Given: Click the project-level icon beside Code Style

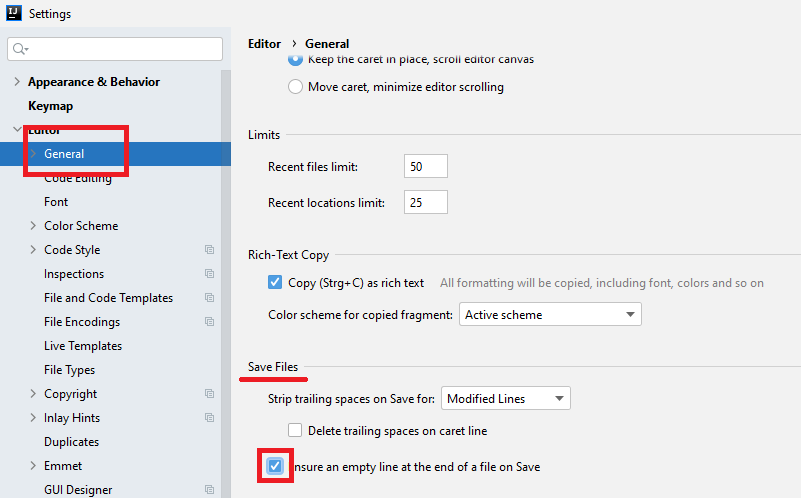Looking at the screenshot, I should point(209,250).
